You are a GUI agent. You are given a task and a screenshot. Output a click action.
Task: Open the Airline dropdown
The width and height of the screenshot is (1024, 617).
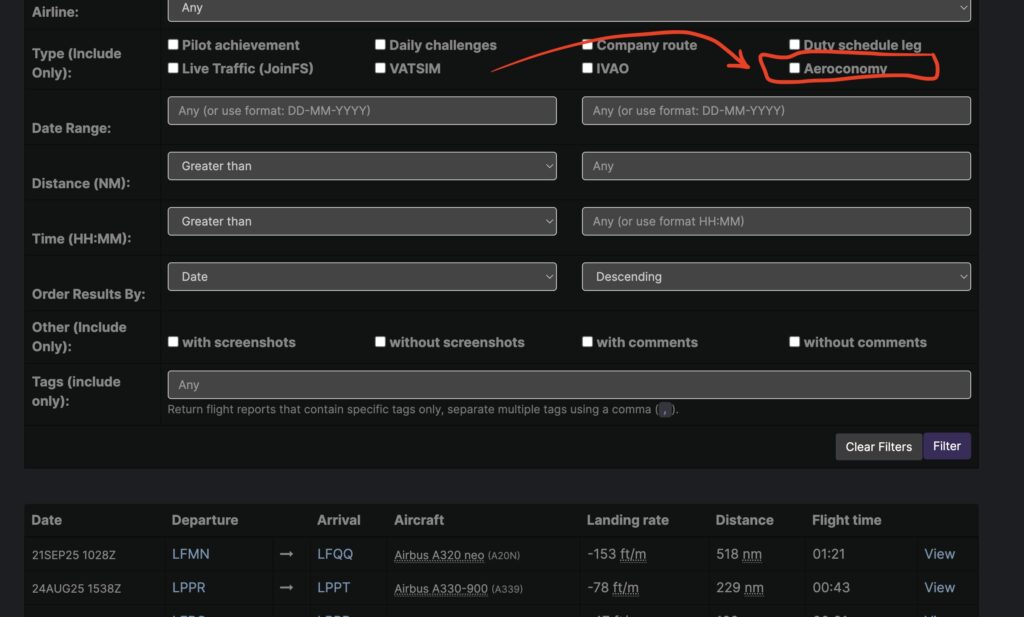568,8
